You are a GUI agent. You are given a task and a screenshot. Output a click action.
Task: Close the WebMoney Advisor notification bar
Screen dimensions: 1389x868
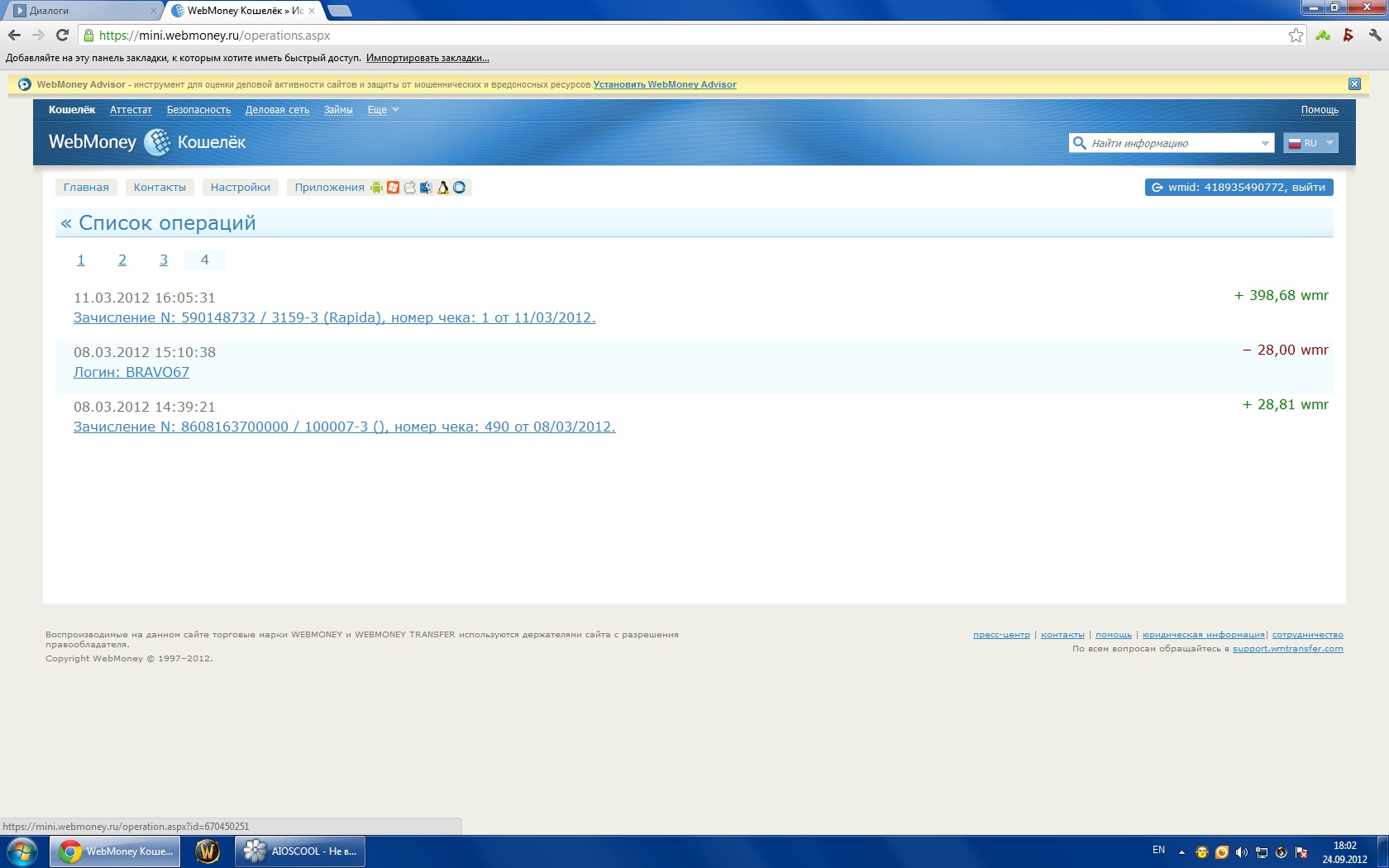1354,83
